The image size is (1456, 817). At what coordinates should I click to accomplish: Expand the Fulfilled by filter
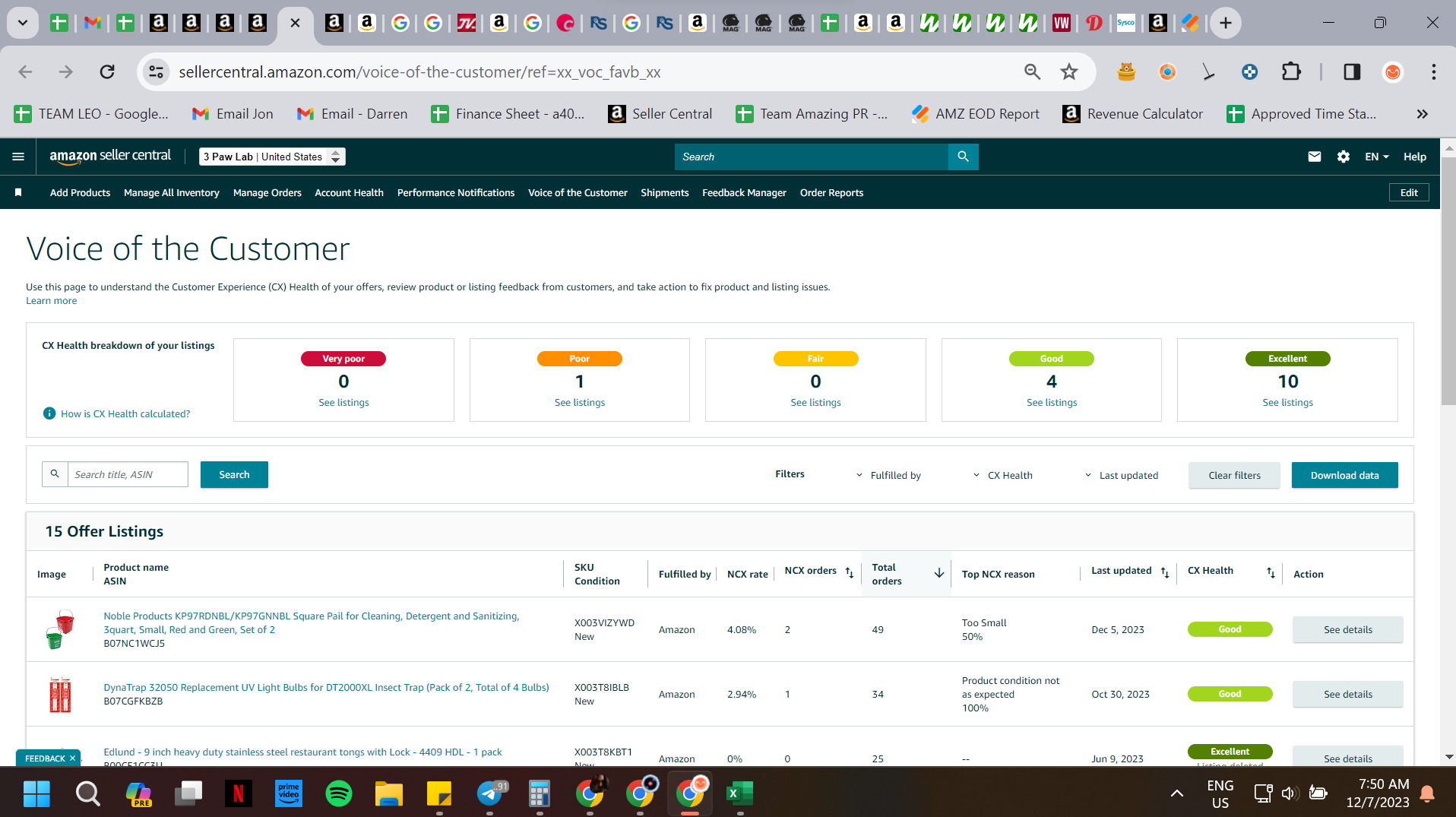click(x=889, y=475)
